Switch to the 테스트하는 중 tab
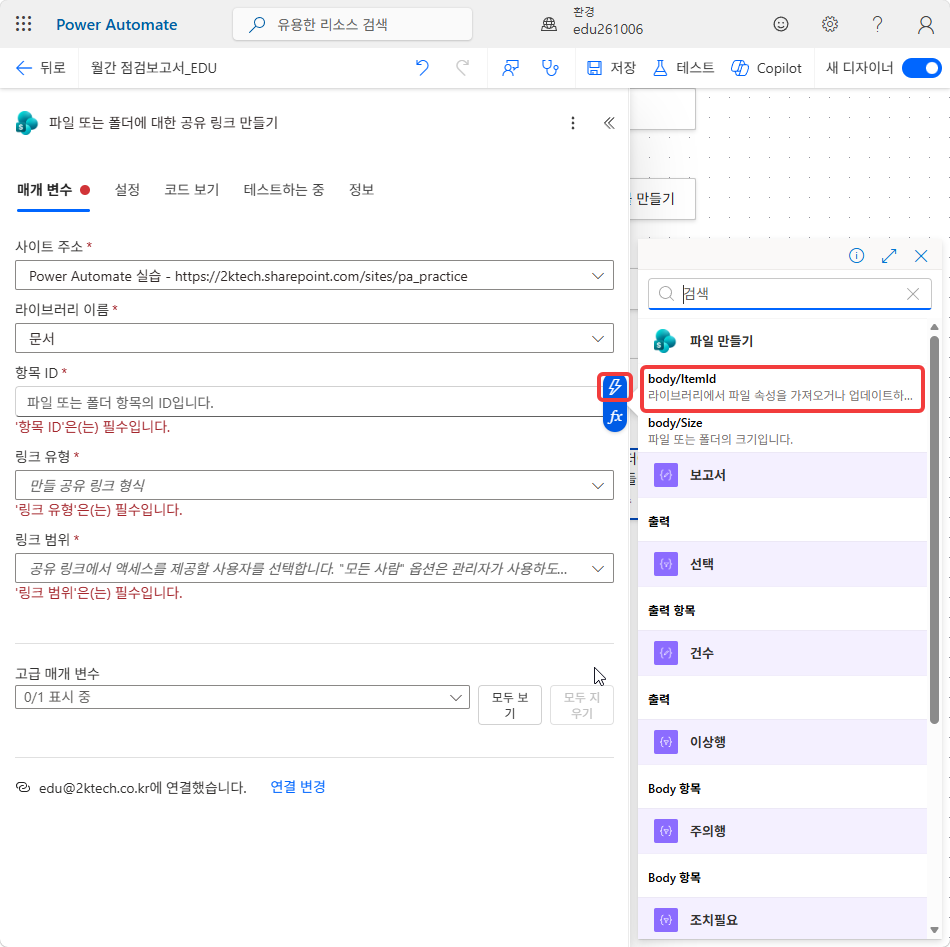The width and height of the screenshot is (950, 947). (x=284, y=190)
